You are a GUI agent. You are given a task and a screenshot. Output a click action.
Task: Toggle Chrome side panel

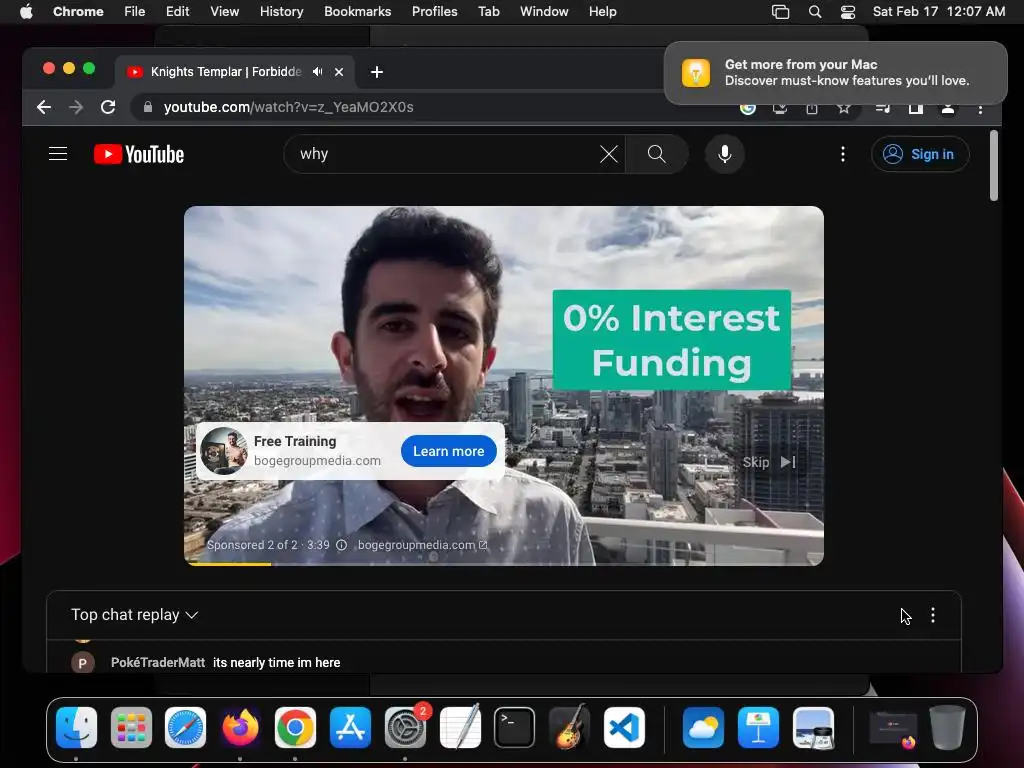tap(916, 108)
